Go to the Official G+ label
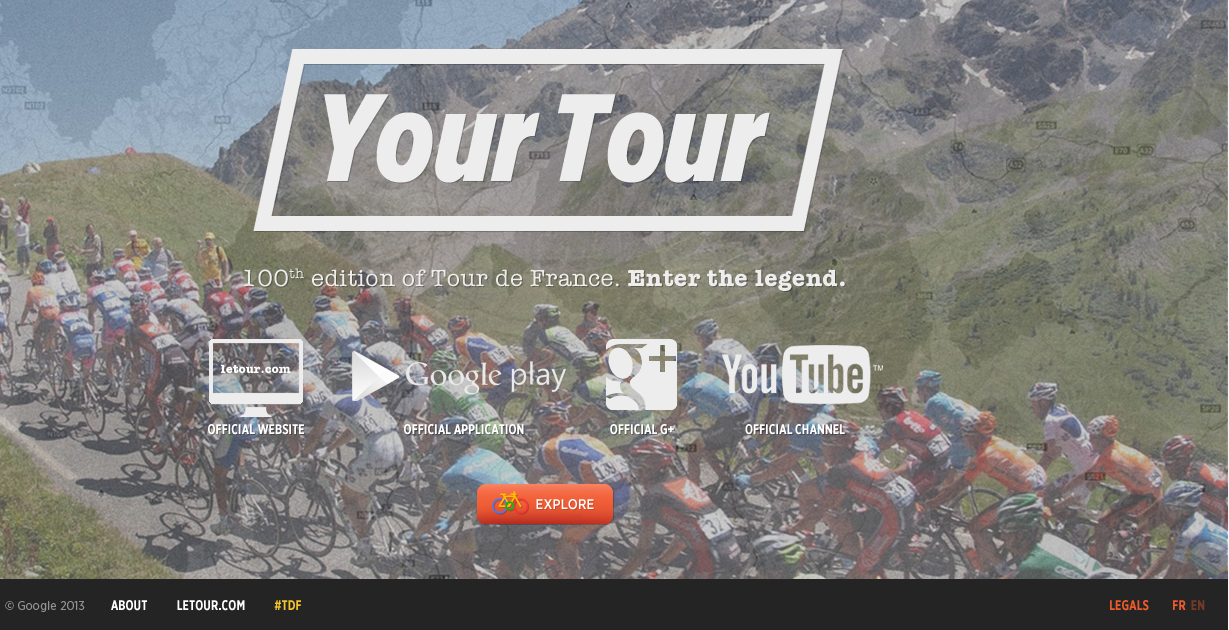The height and width of the screenshot is (630, 1229). 642,430
